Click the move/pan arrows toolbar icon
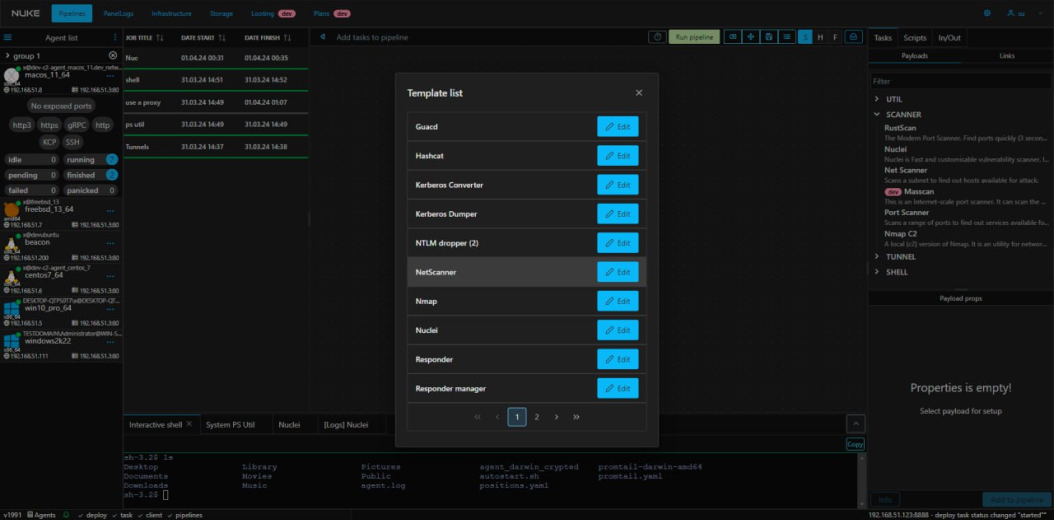The width and height of the screenshot is (1054, 520). click(750, 37)
